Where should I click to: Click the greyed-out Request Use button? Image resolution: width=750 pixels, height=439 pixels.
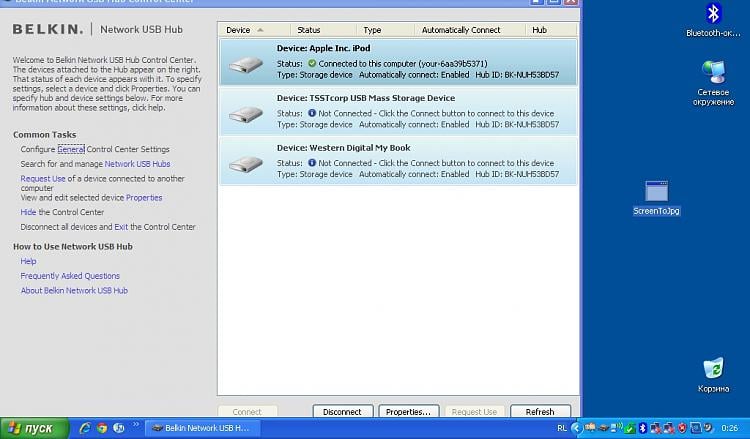(474, 411)
